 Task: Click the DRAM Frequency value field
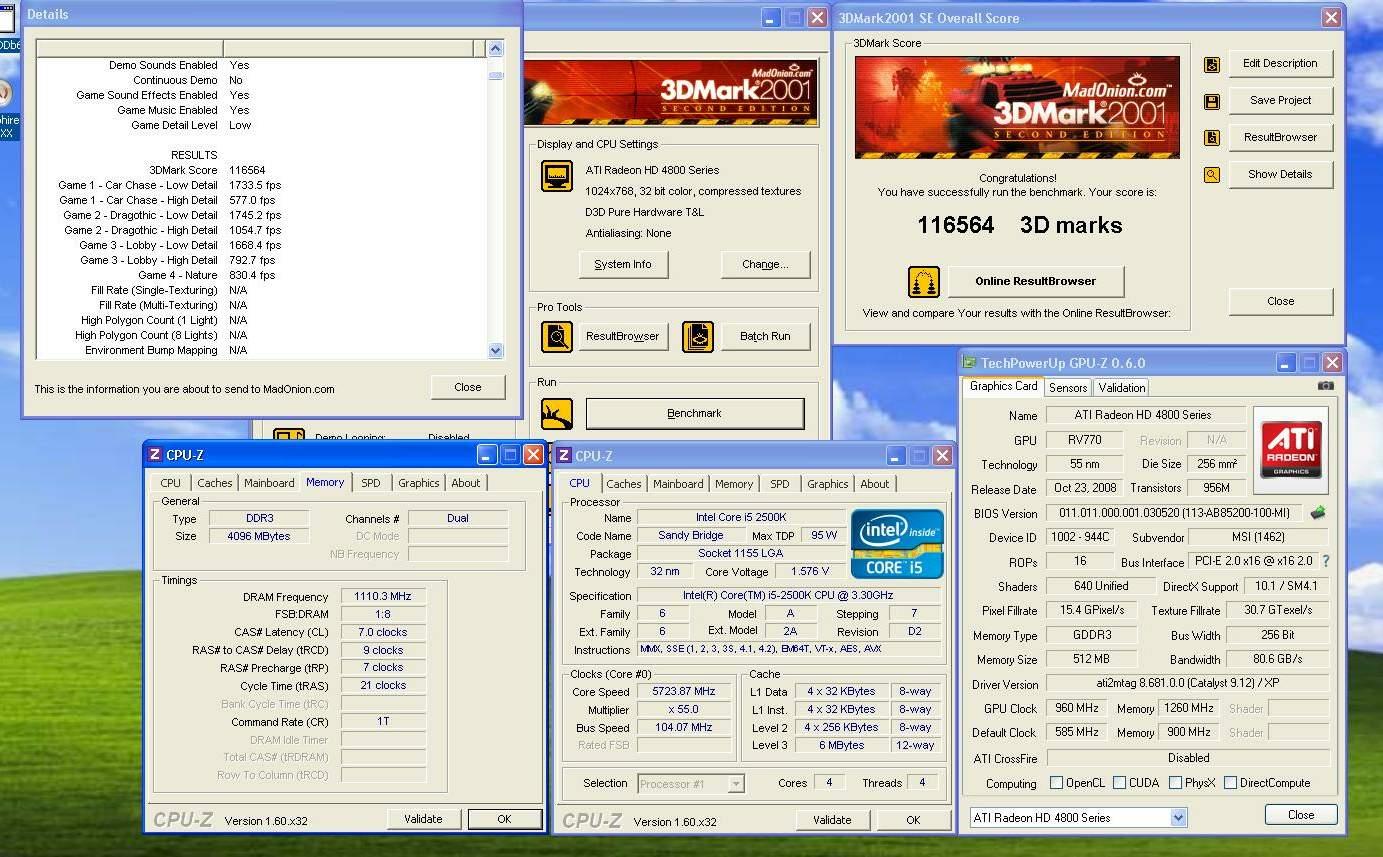[x=383, y=597]
